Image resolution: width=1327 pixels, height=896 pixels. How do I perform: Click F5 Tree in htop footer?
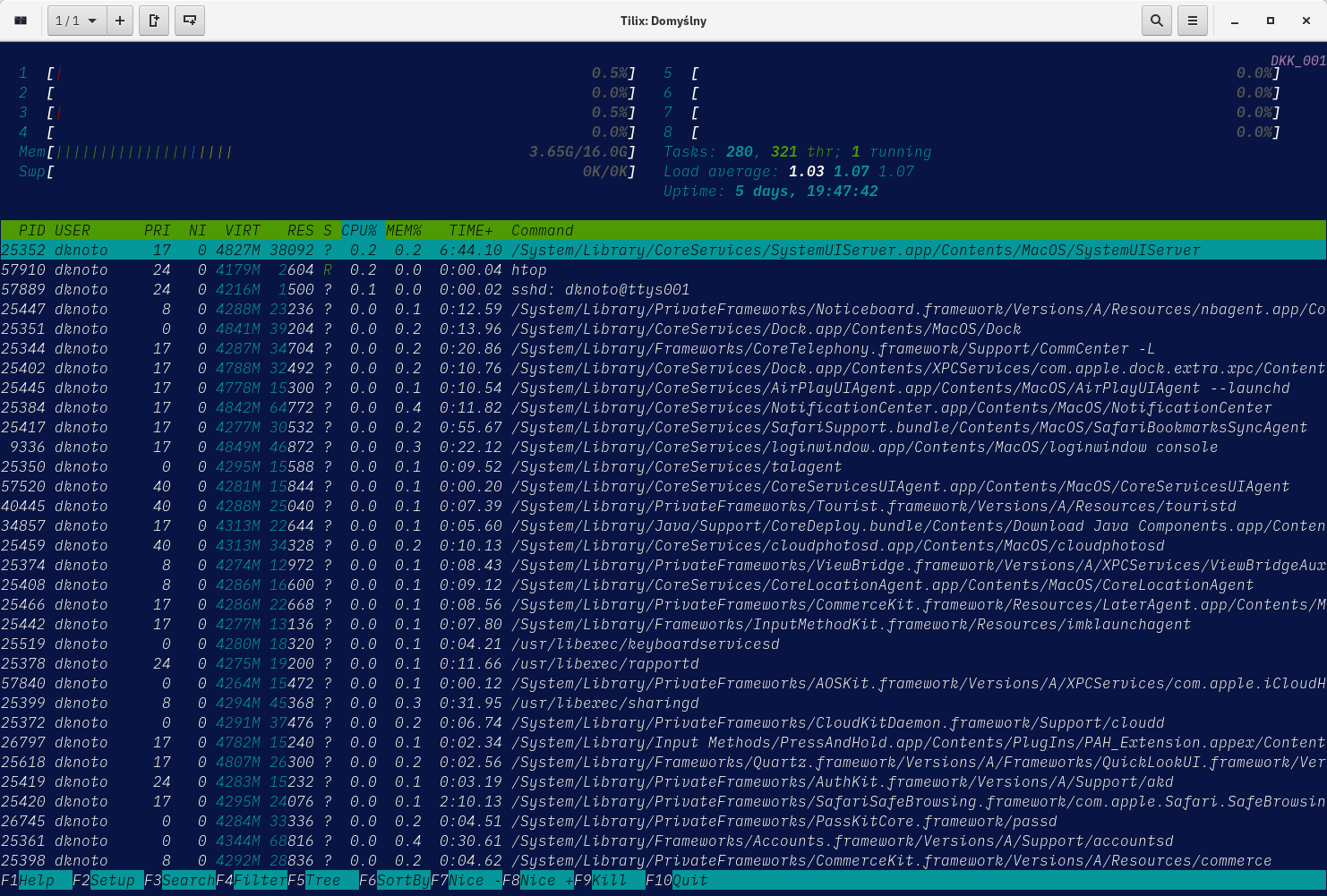coord(323,880)
